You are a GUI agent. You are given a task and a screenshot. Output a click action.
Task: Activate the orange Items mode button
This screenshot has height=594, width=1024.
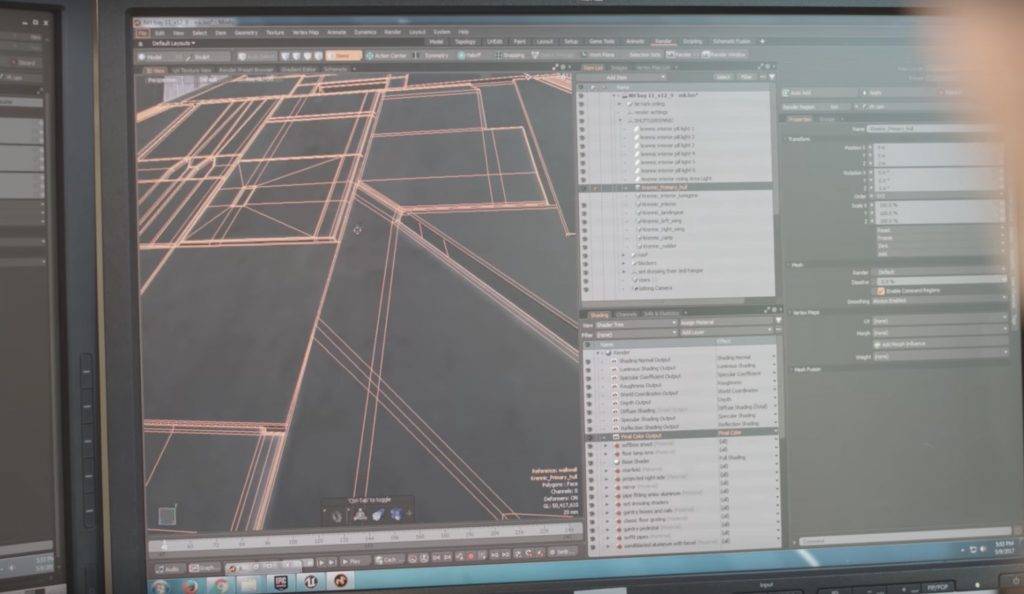click(343, 56)
